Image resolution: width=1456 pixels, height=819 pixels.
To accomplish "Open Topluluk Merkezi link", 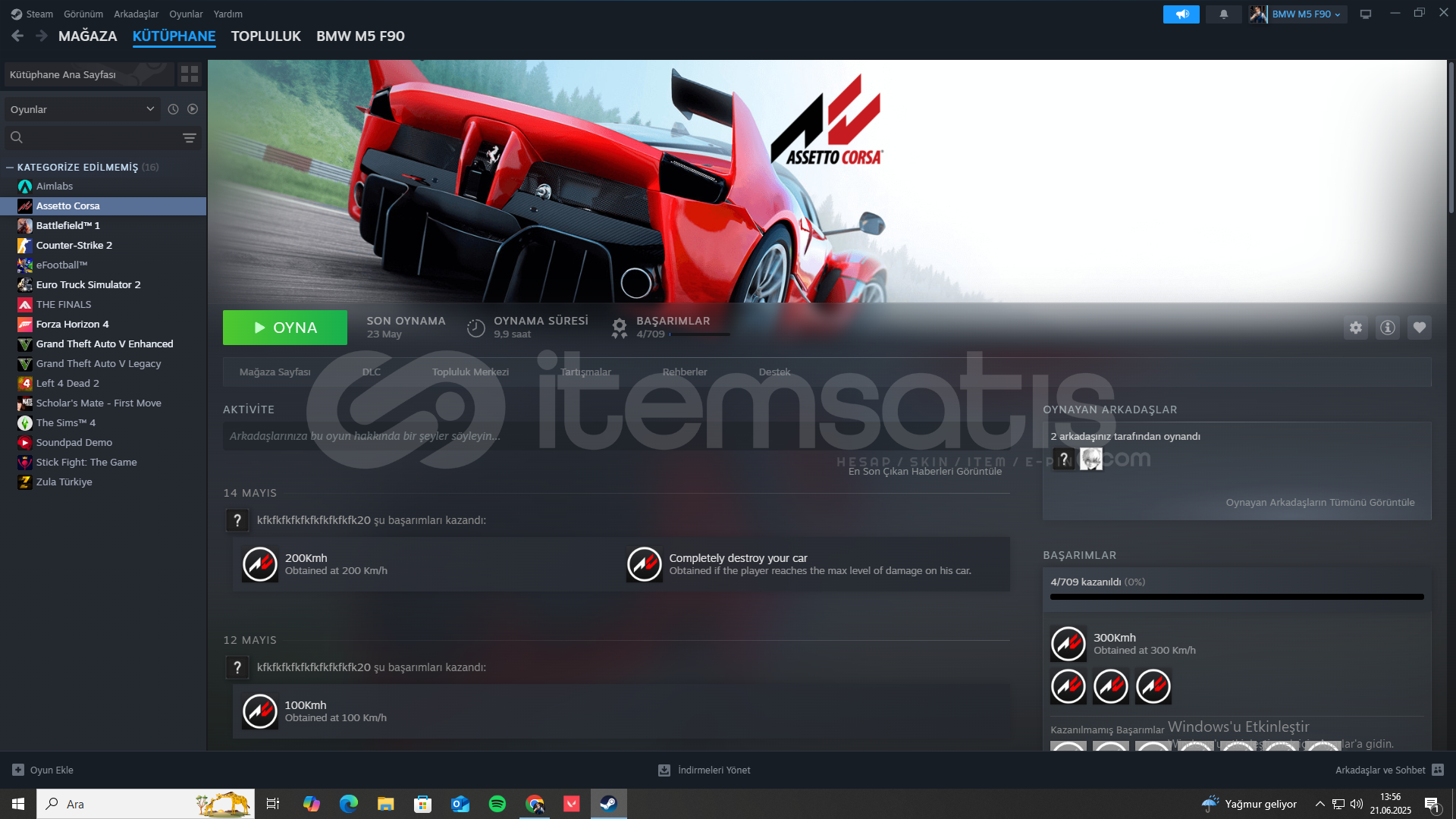I will (470, 372).
